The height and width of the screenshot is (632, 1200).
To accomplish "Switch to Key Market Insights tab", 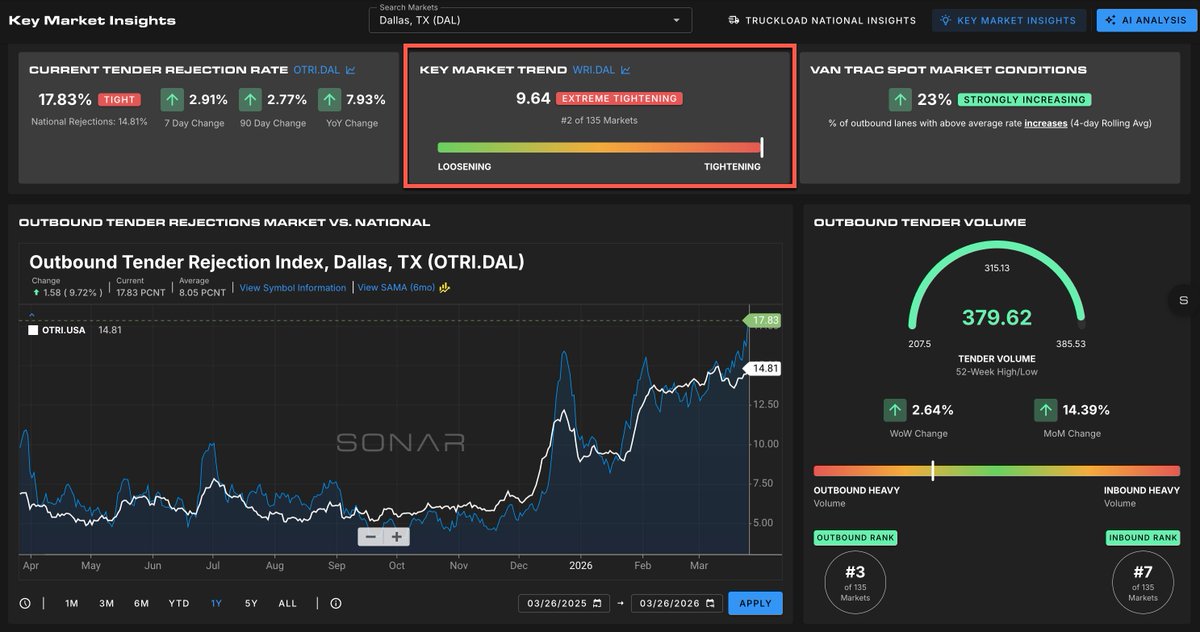I will 1009,20.
